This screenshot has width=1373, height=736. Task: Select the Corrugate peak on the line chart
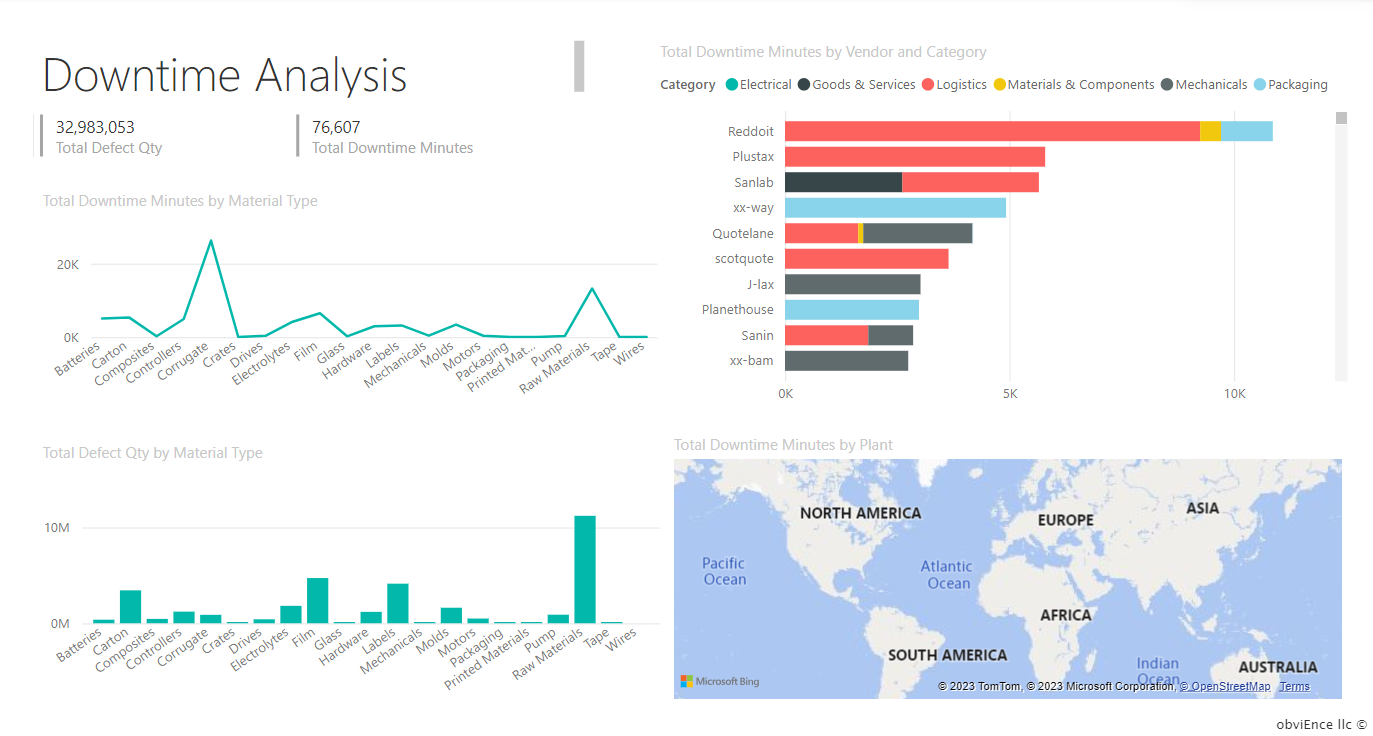point(211,240)
